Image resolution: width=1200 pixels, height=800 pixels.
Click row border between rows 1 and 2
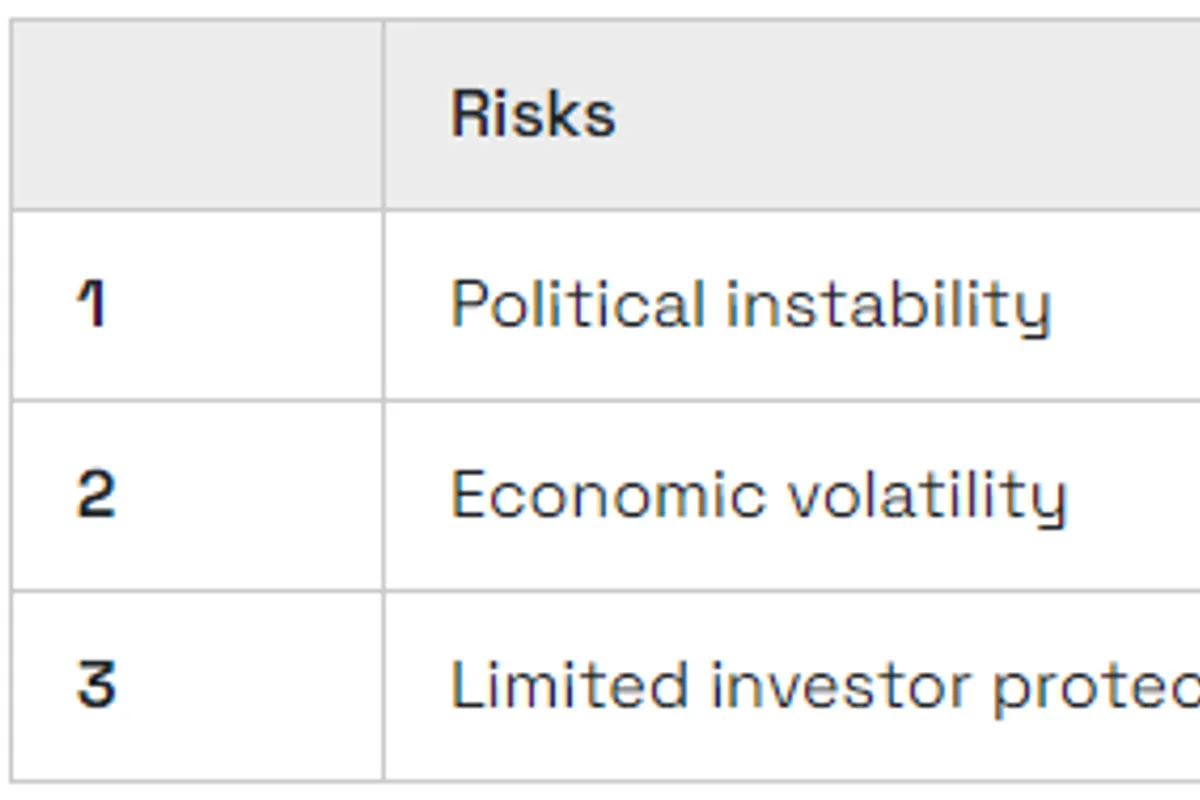[790, 400]
